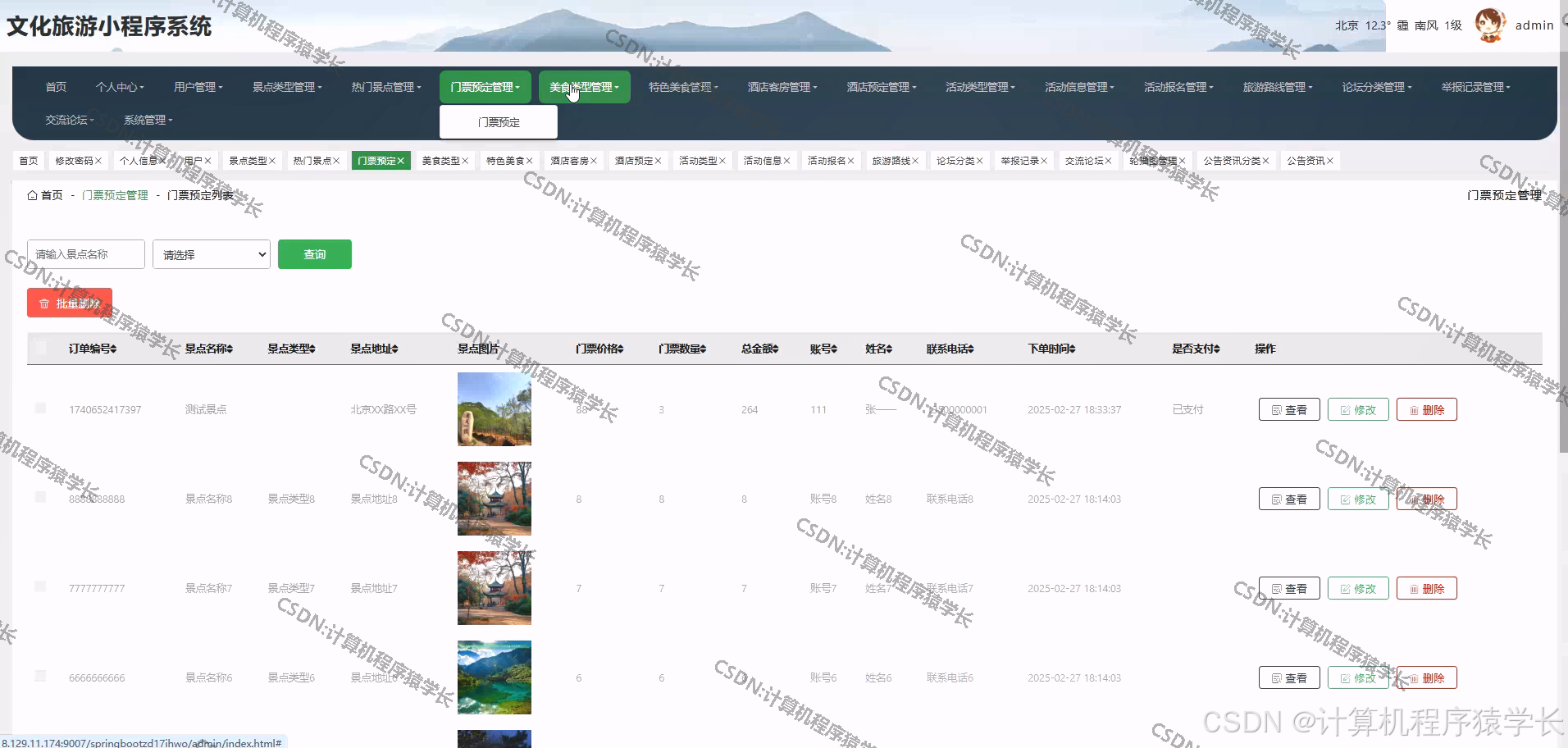This screenshot has height=748, width=1568.
Task: Open the 首页 navigation menu item
Action: coord(56,87)
